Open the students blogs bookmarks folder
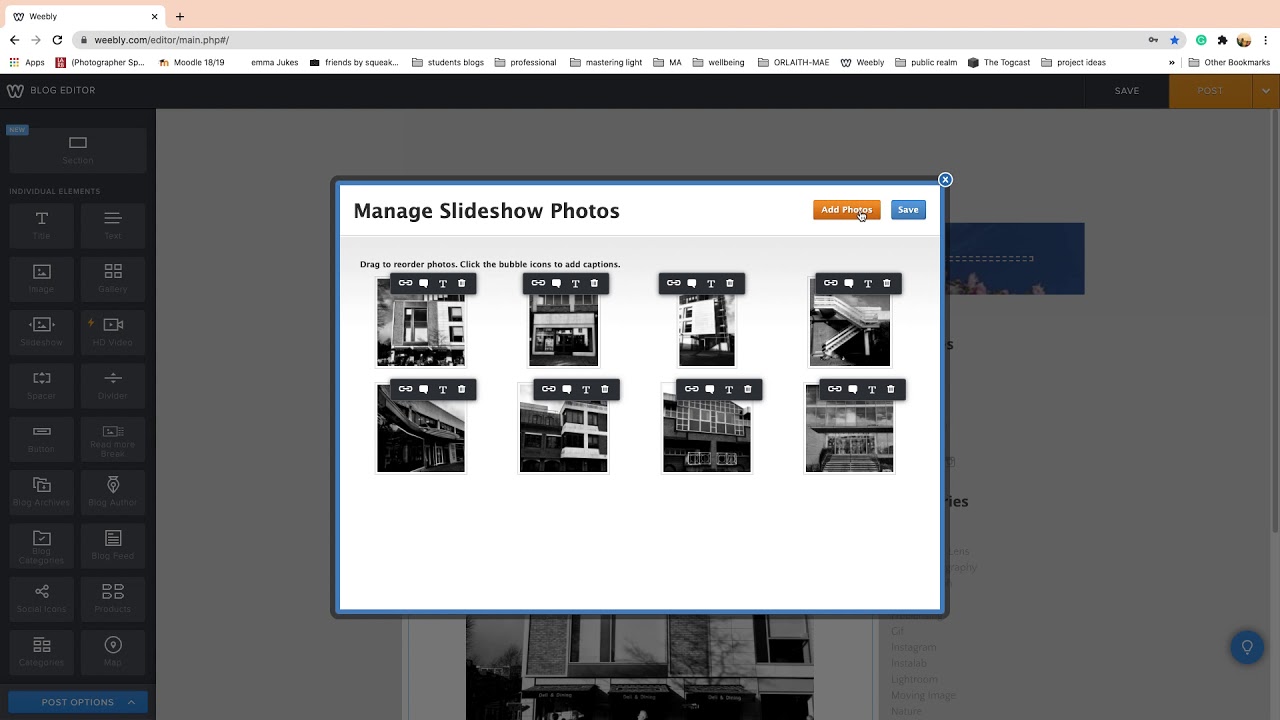The width and height of the screenshot is (1280, 720). point(447,62)
